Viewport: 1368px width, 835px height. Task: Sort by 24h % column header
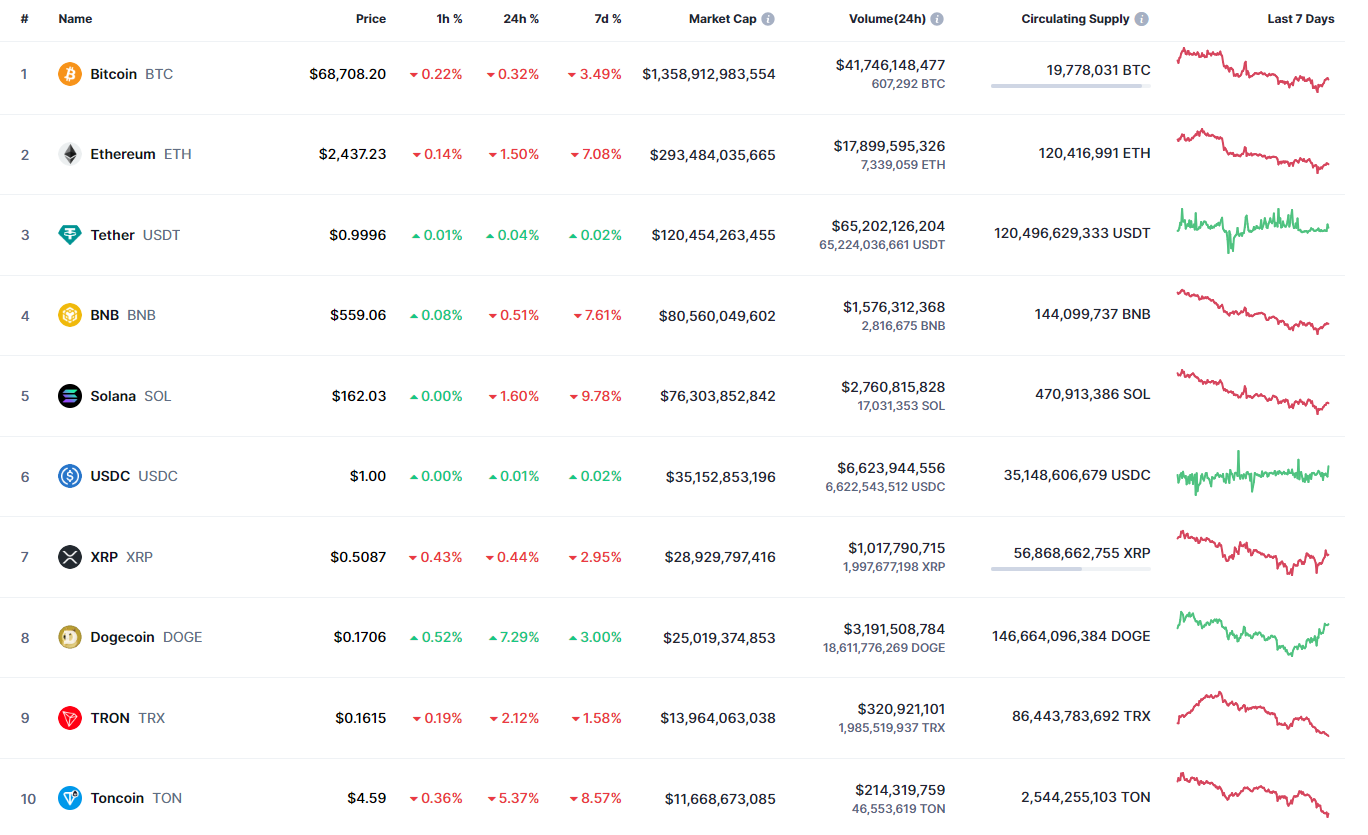click(521, 19)
